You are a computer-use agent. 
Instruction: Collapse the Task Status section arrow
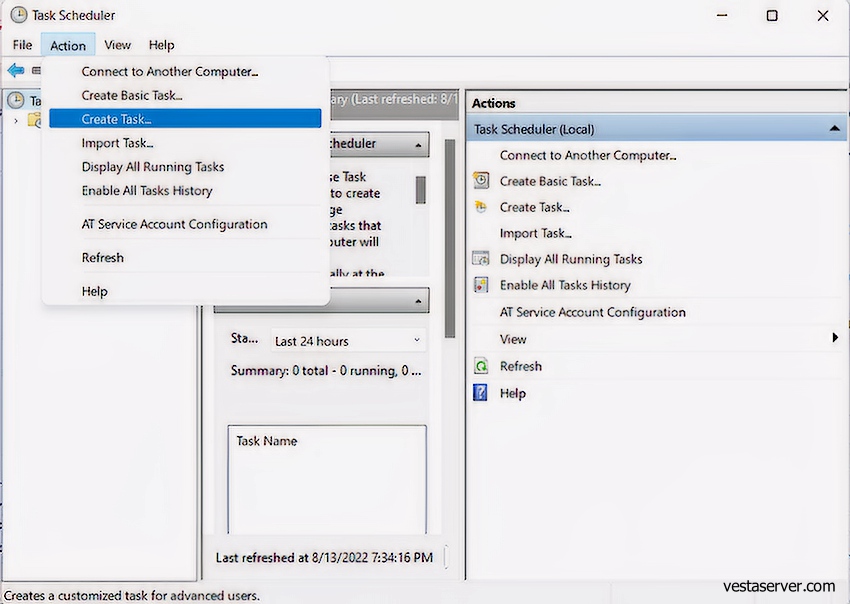click(x=418, y=301)
